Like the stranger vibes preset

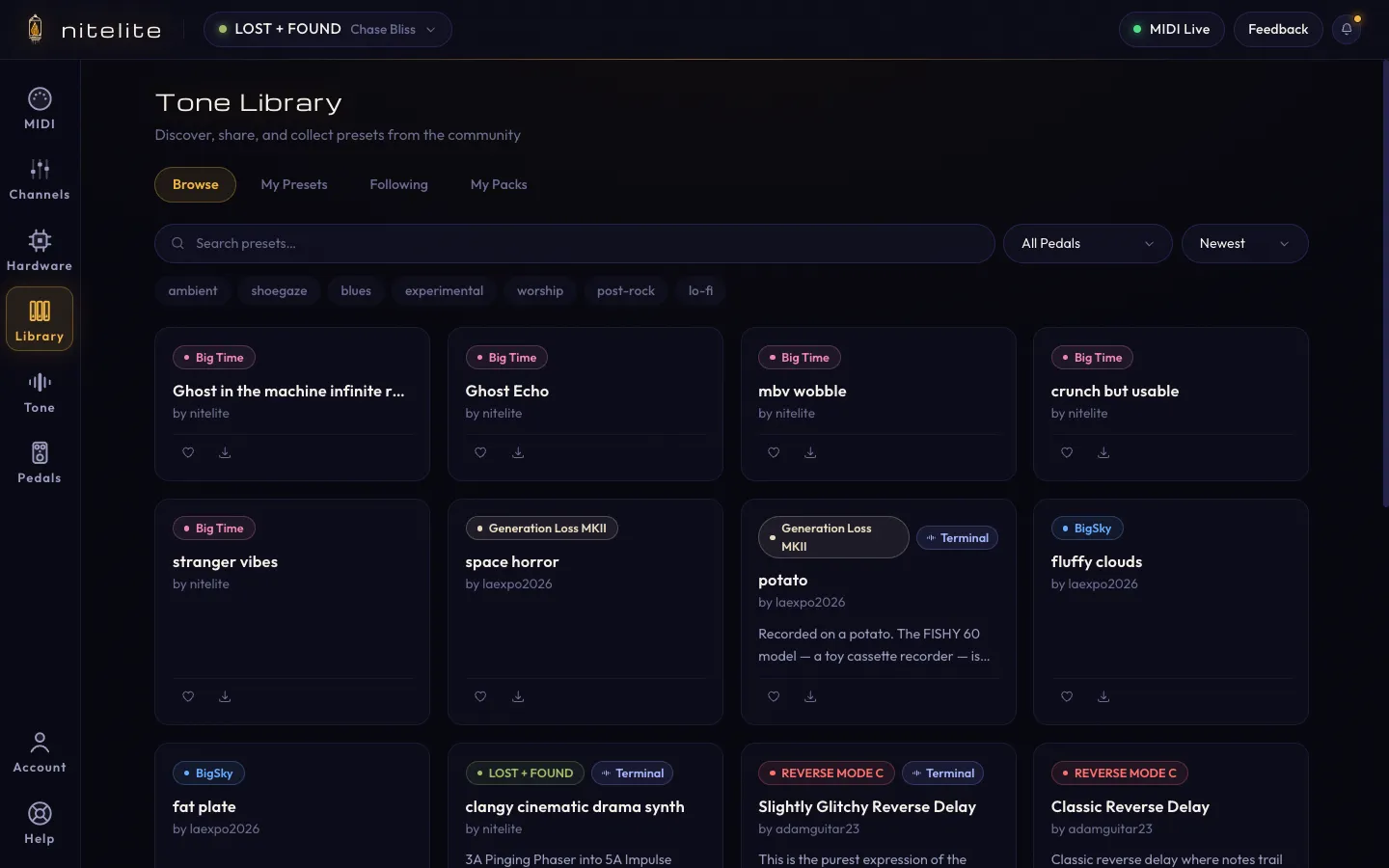click(188, 696)
